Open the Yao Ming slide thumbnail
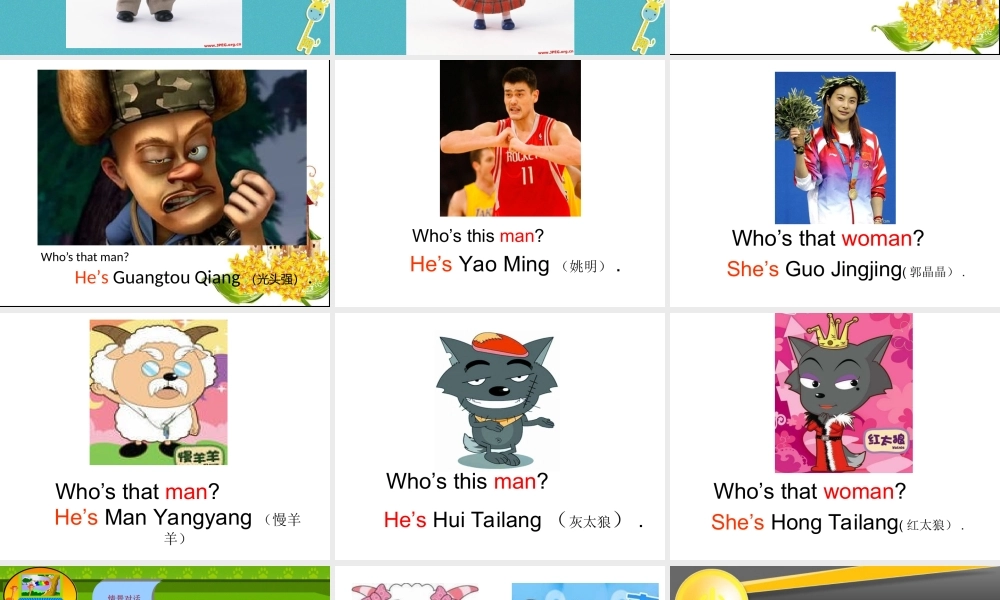Viewport: 1000px width, 600px height. click(499, 183)
